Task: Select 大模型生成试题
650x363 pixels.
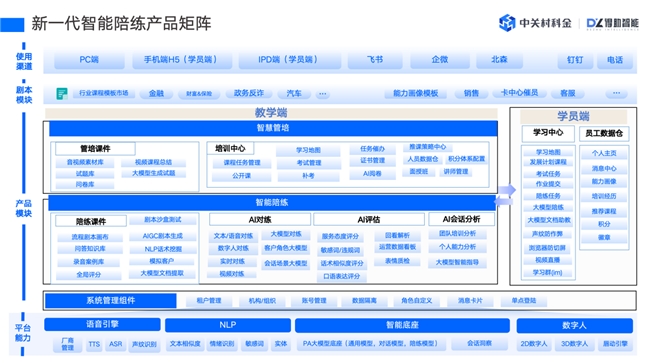Action: (153, 173)
